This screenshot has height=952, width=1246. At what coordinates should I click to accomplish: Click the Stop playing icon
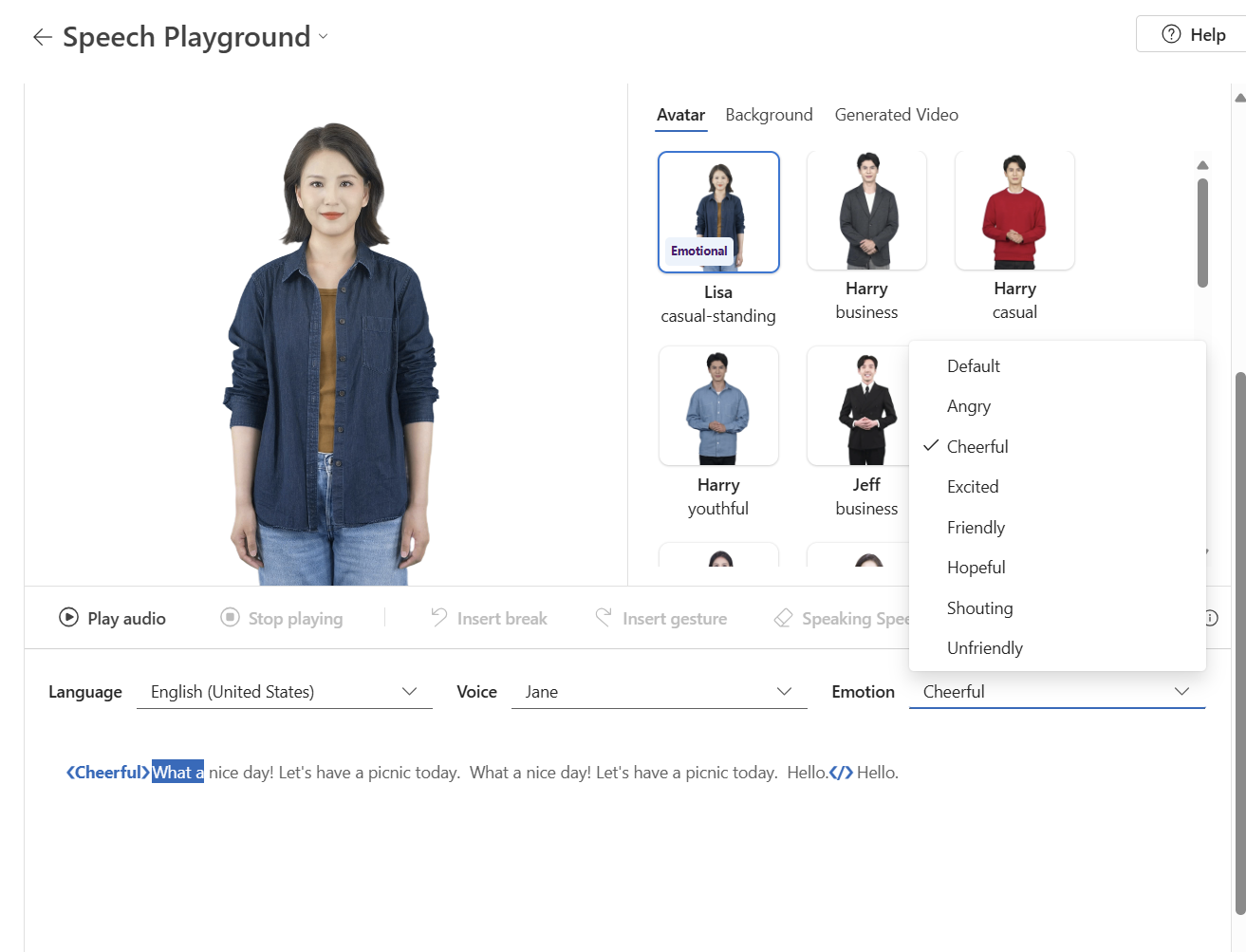tap(230, 618)
